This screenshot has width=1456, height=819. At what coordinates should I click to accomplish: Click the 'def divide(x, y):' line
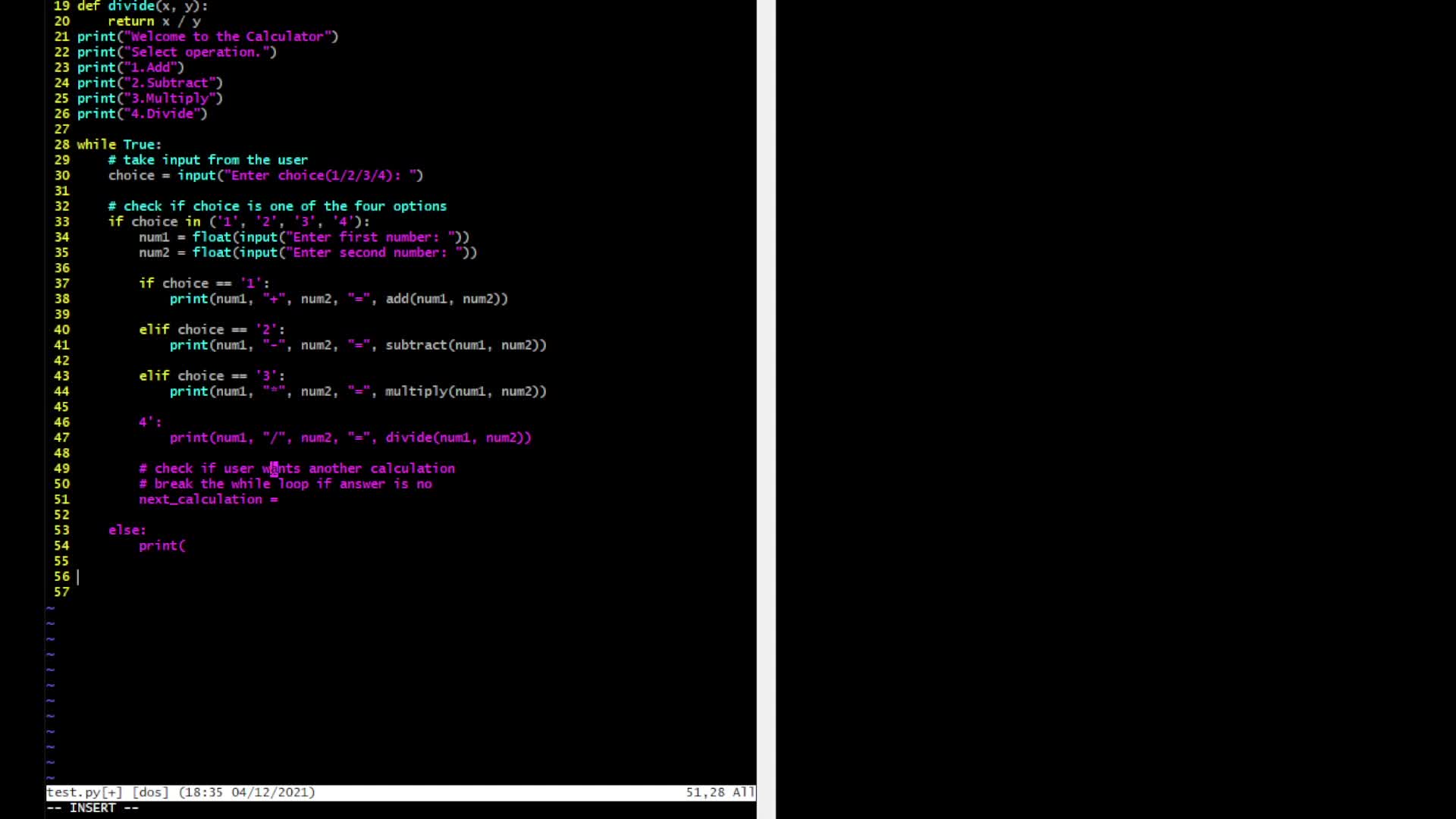[x=142, y=6]
